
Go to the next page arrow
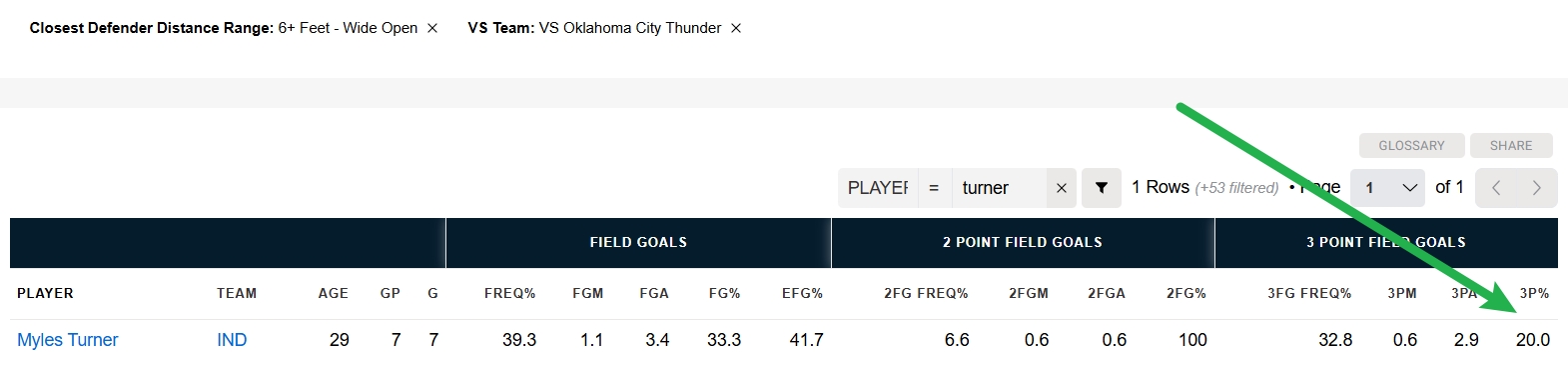pyautogui.click(x=1537, y=188)
